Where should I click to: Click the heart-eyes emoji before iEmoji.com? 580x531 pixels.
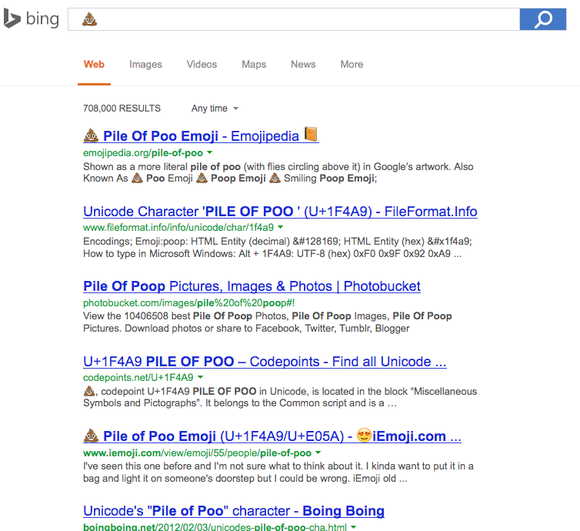(364, 435)
